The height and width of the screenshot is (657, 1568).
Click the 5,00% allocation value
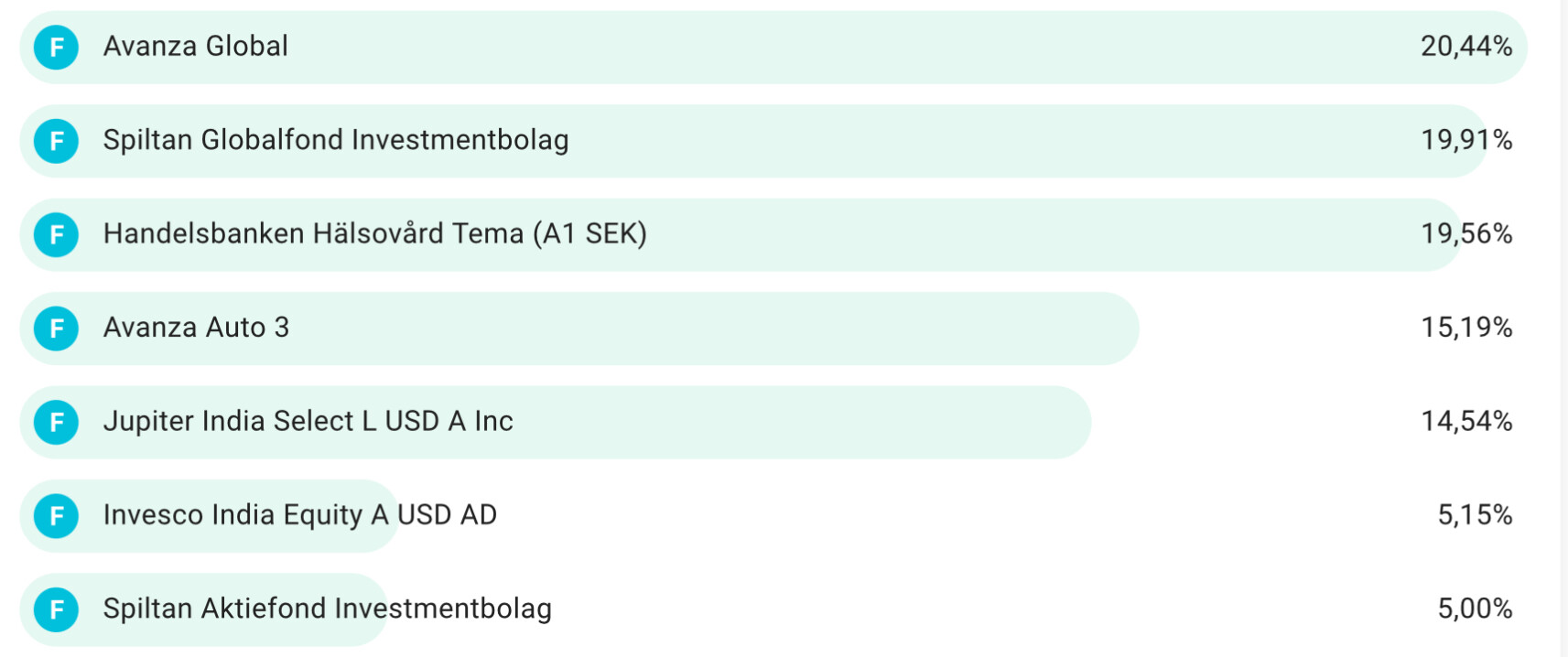[x=1474, y=609]
